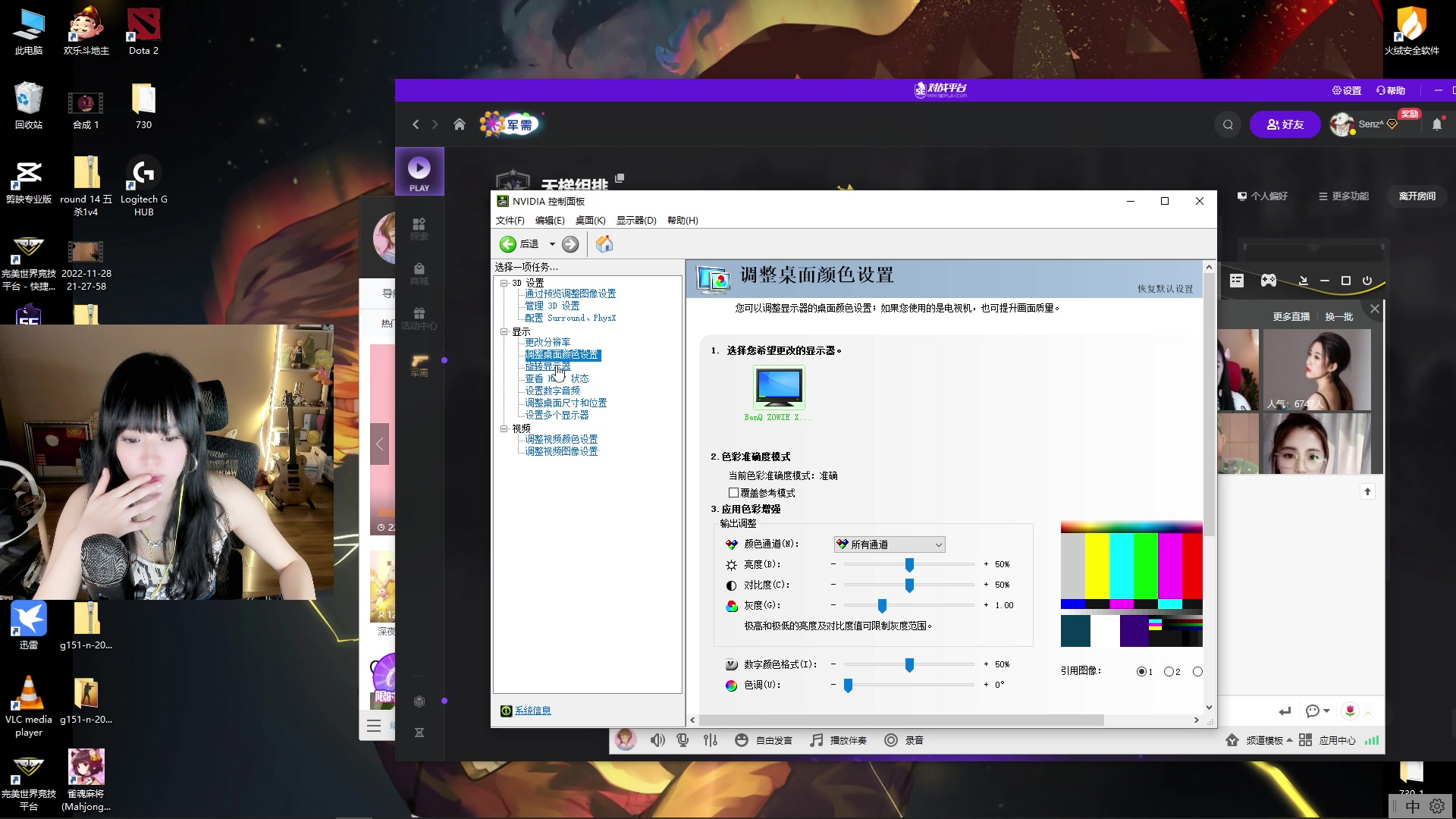
Task: Open 管理 3D 设置 task
Action: click(552, 306)
